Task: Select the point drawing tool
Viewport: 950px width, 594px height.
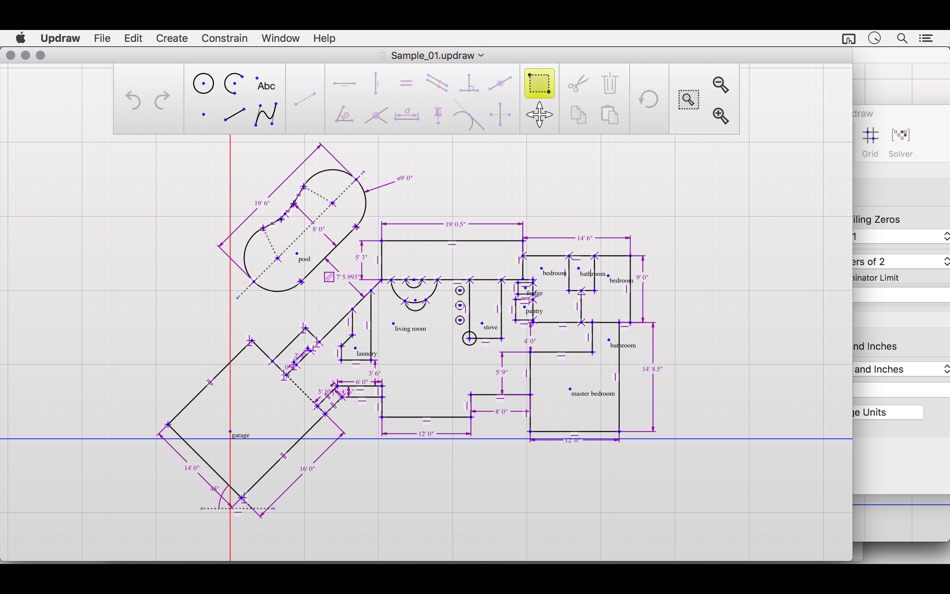Action: [204, 115]
